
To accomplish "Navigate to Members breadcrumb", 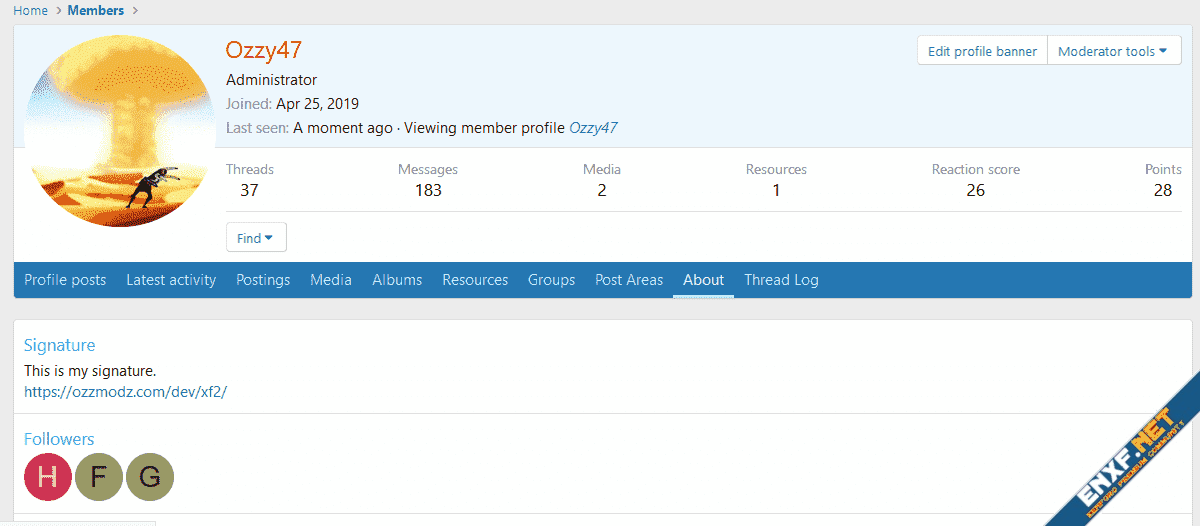I will [96, 10].
